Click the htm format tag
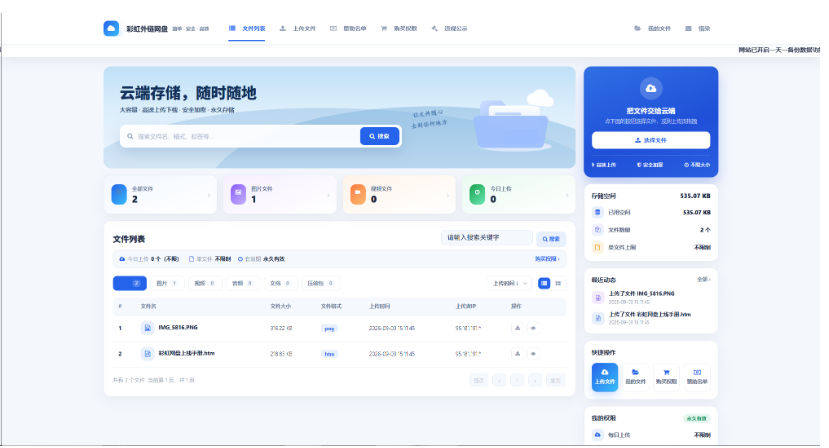This screenshot has height=448, width=829. coord(329,354)
